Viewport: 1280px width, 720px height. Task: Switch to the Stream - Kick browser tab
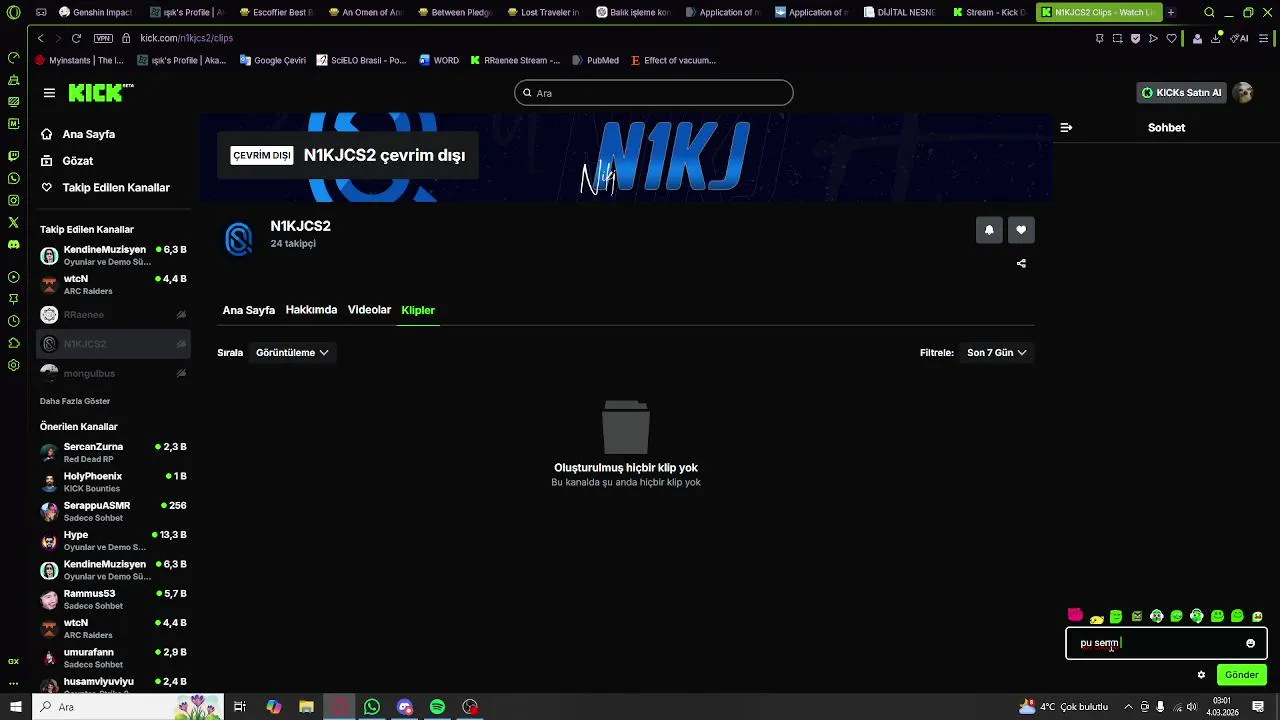click(990, 12)
